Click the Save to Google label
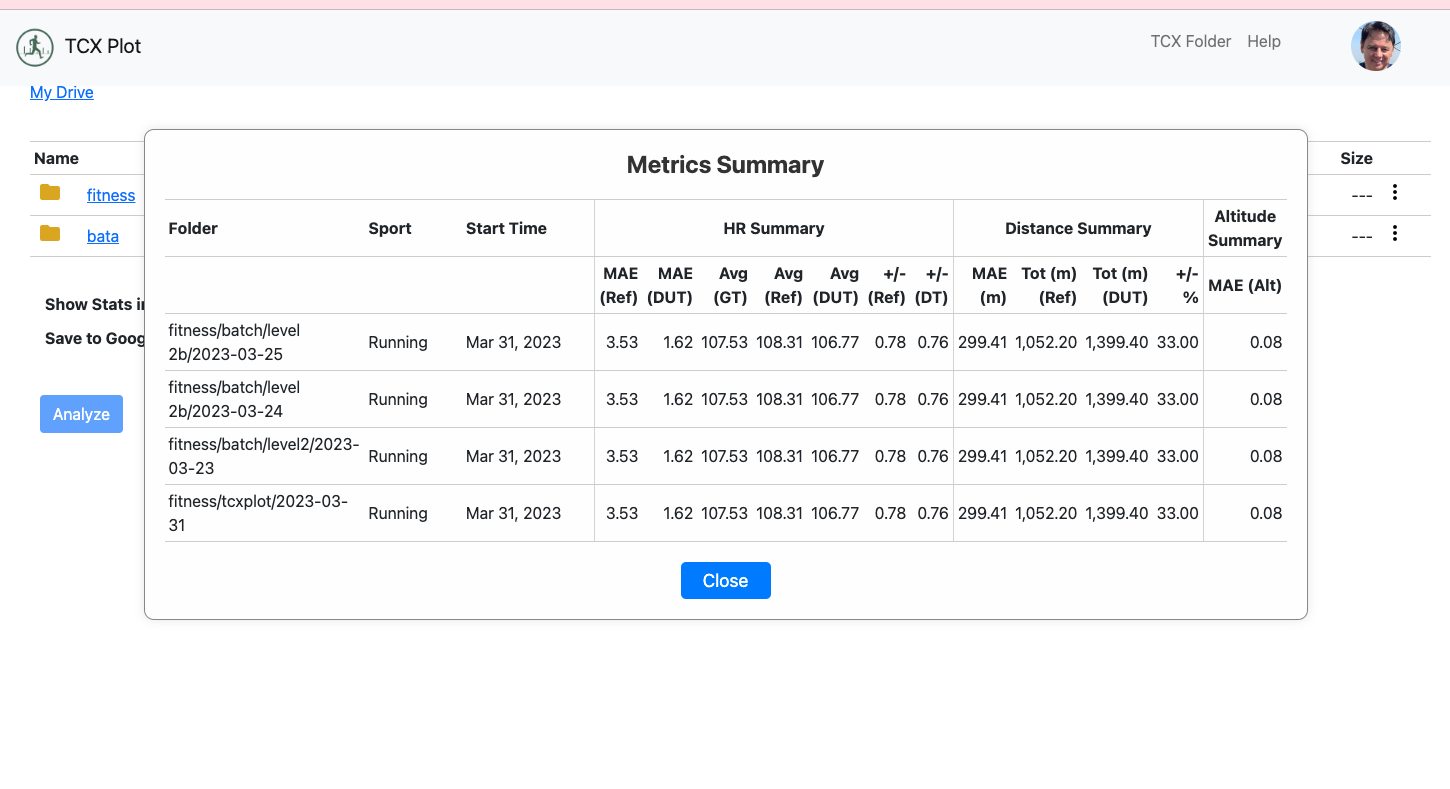This screenshot has width=1450, height=789. [x=95, y=338]
